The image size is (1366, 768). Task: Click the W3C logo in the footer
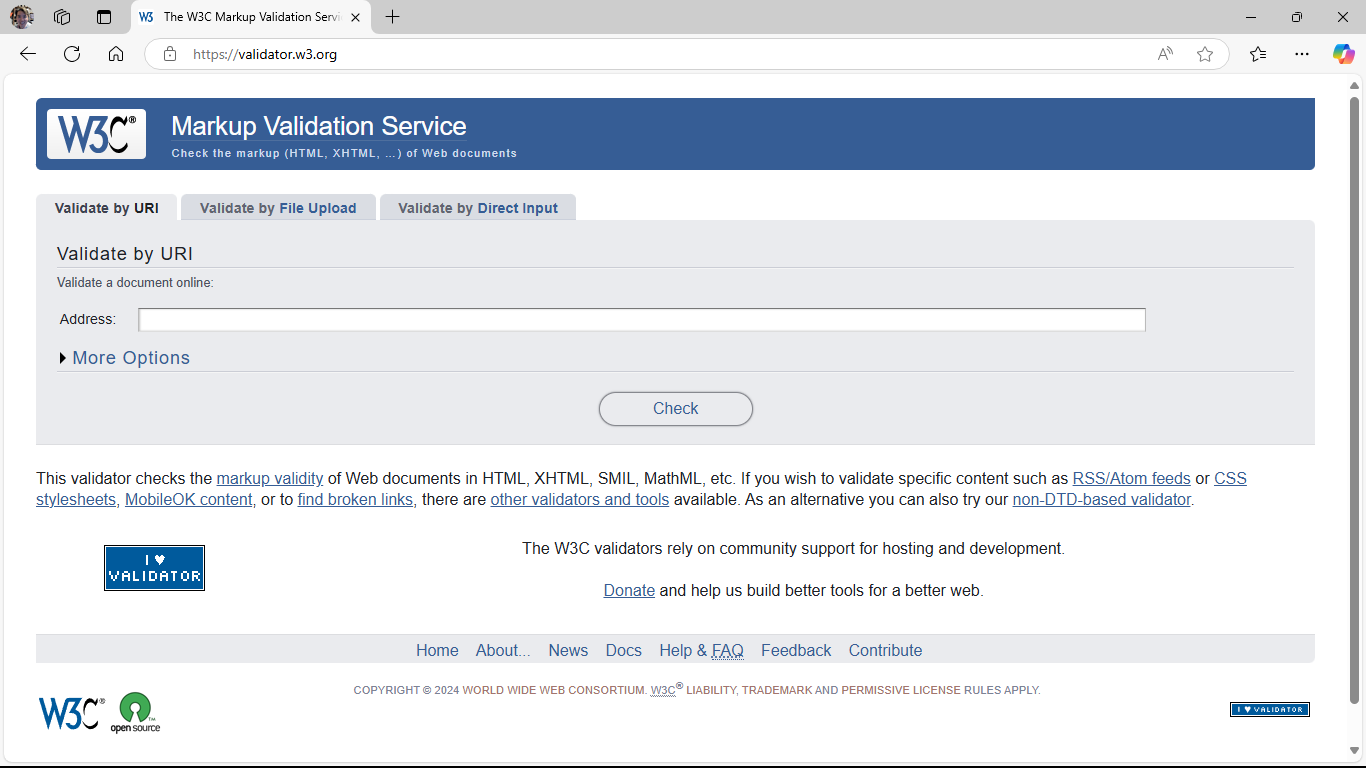pyautogui.click(x=70, y=711)
